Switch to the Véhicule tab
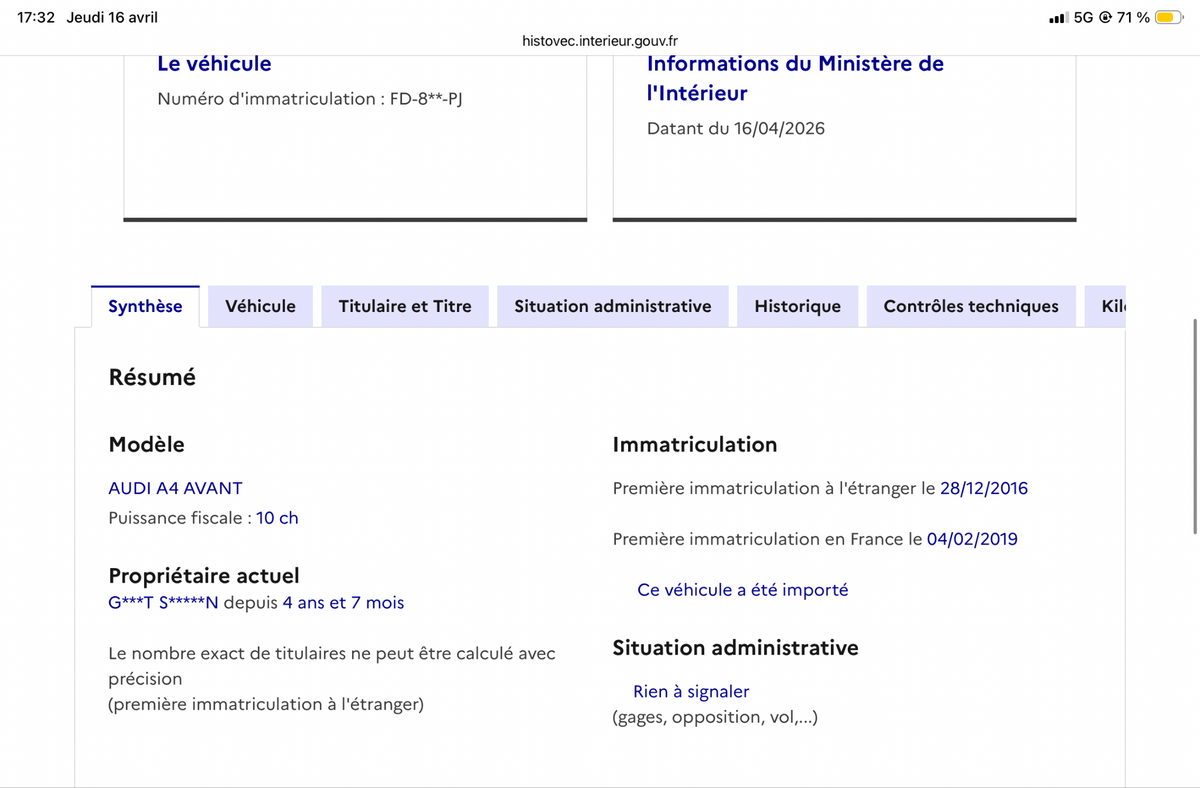 [260, 306]
